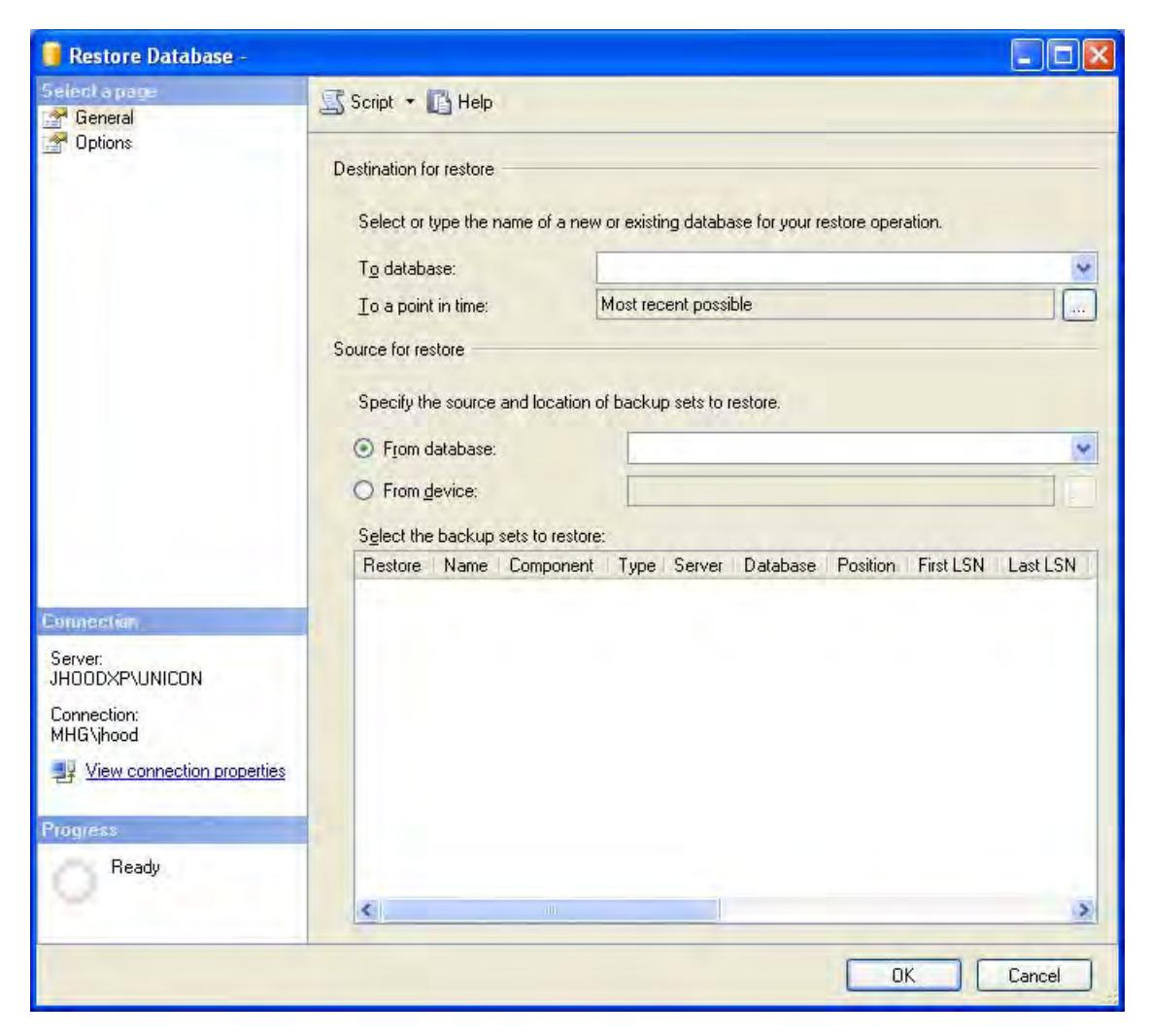Click the Type column header
Viewport: 1150px width, 1036px height.
tap(636, 566)
